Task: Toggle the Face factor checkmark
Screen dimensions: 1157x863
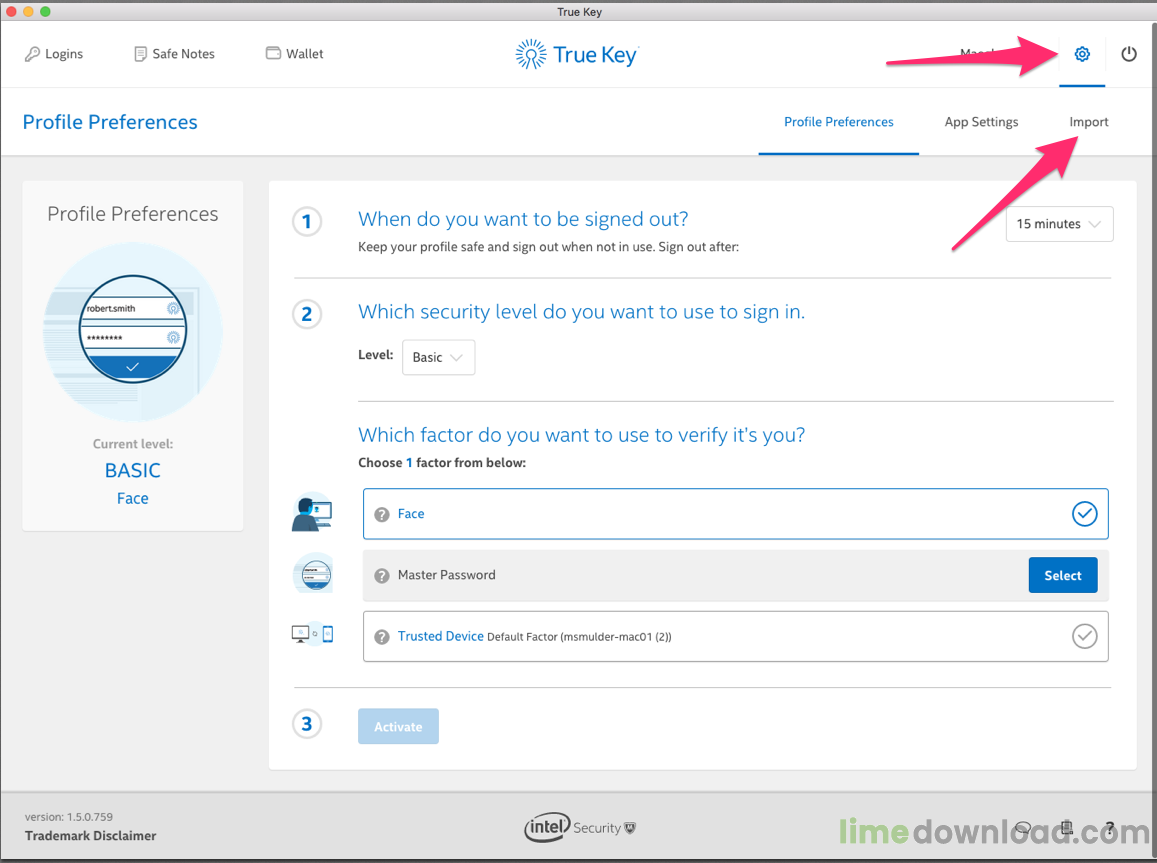Action: tap(1084, 513)
